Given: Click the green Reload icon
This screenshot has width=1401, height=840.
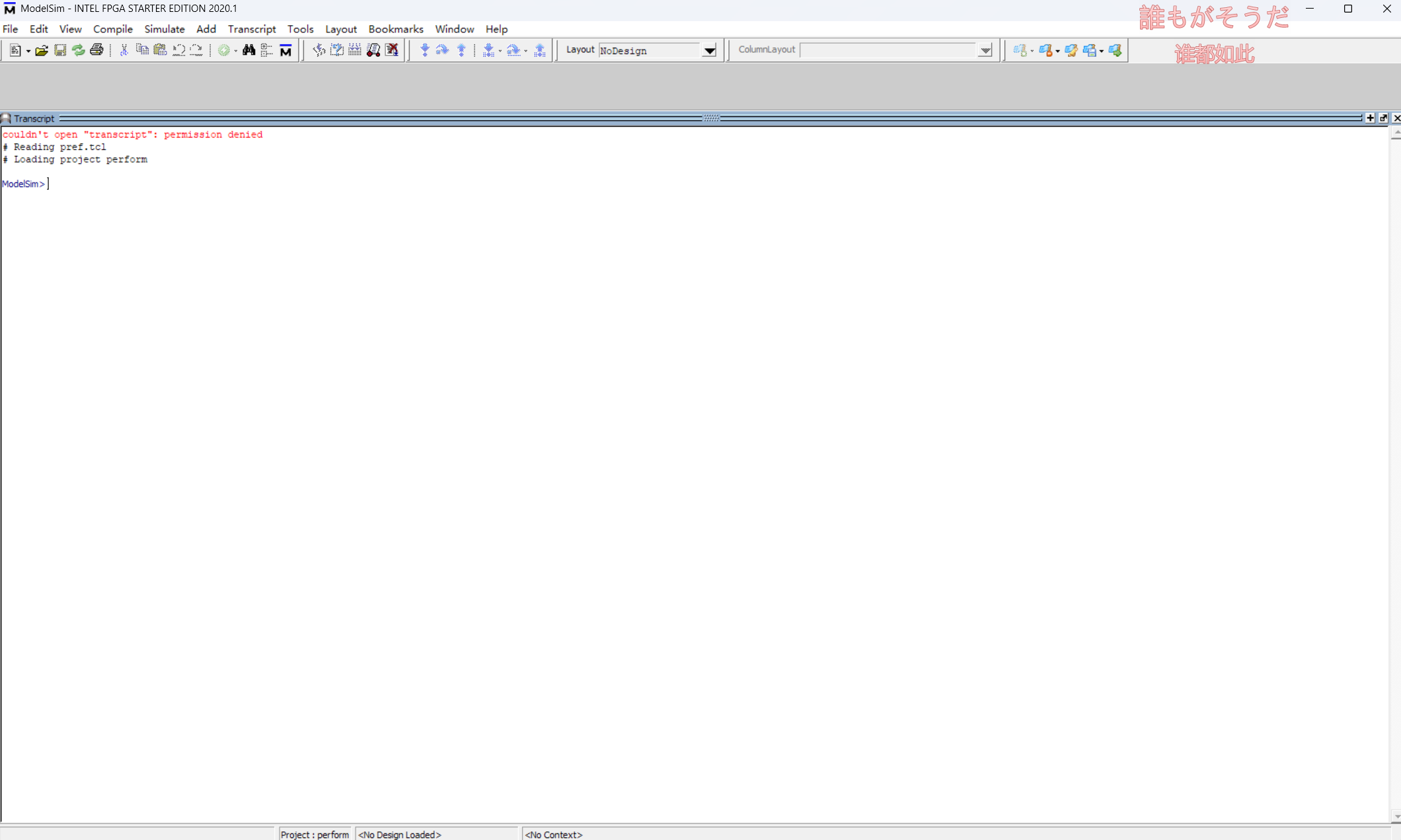Looking at the screenshot, I should pos(79,50).
